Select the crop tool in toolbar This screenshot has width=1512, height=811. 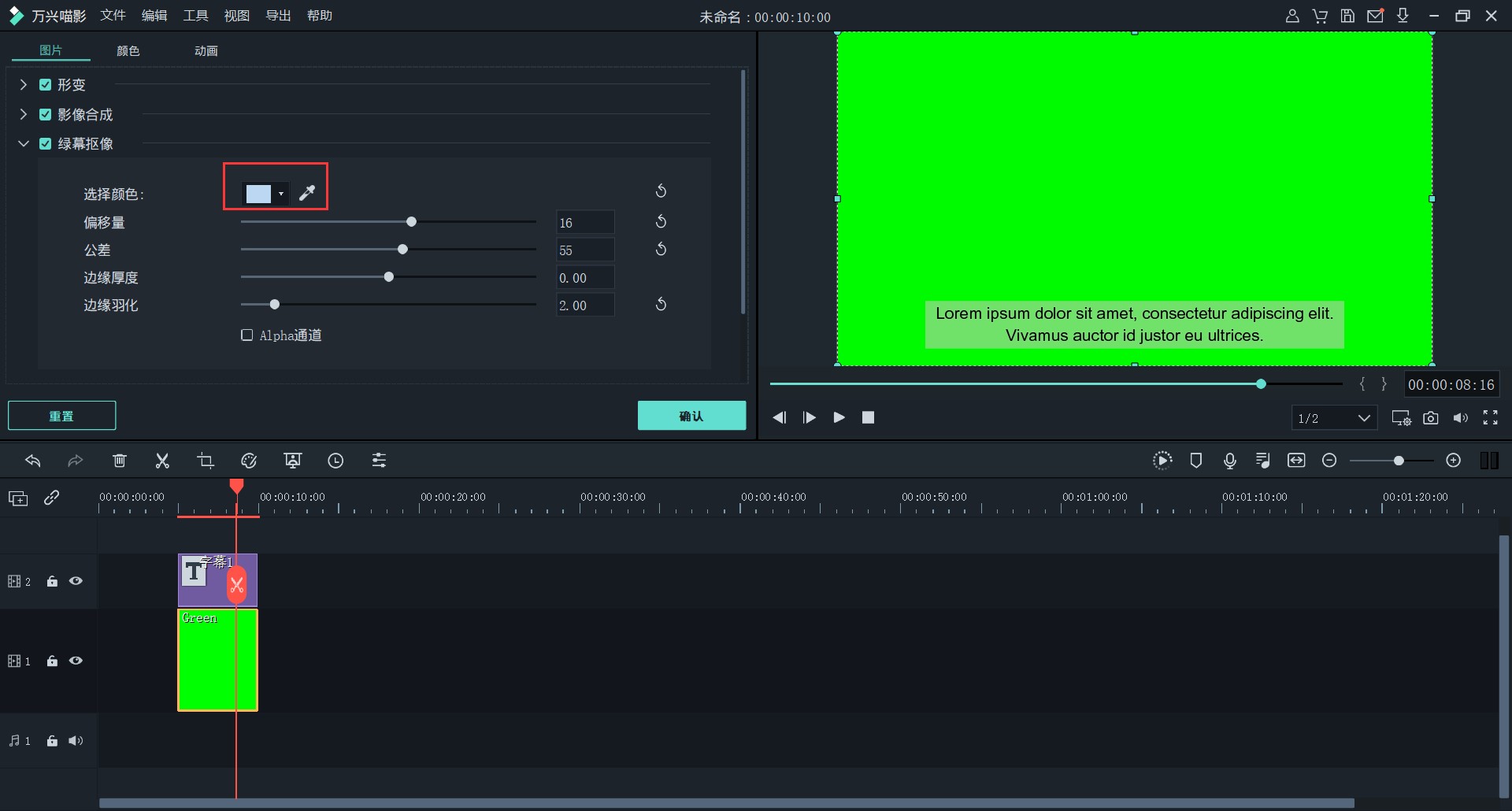click(x=206, y=461)
